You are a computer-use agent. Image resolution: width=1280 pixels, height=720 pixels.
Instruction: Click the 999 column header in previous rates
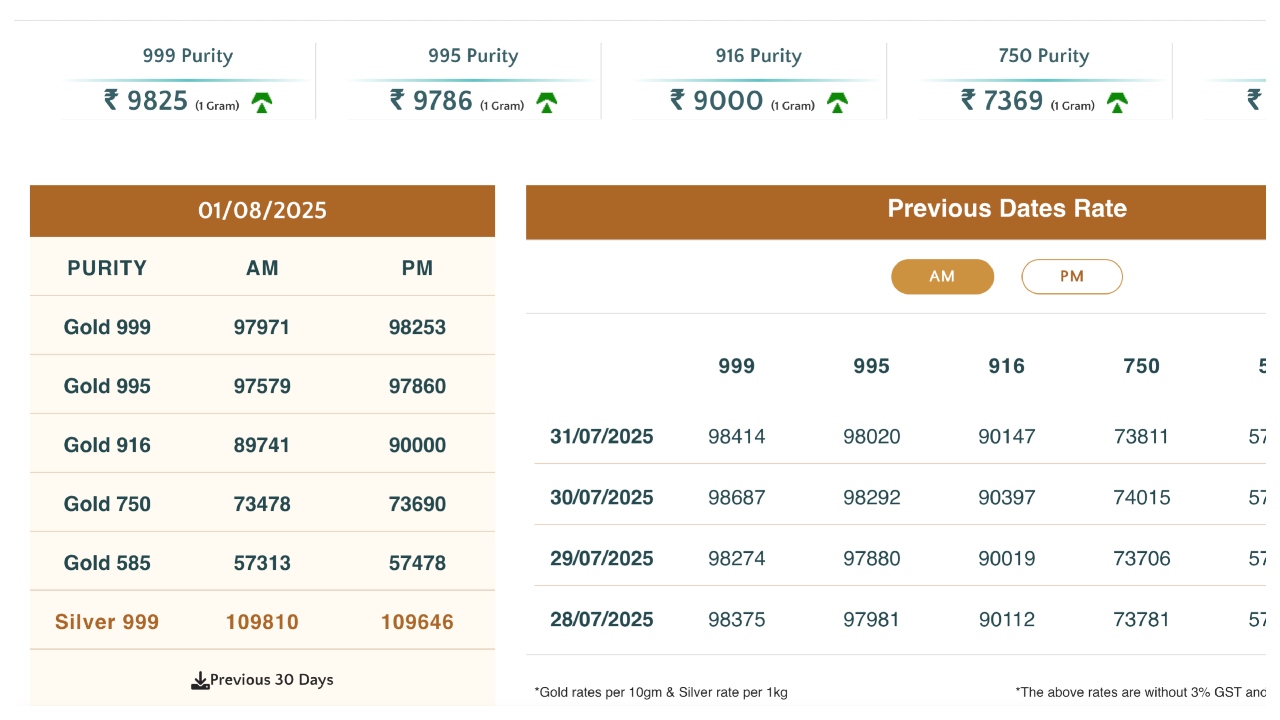736,367
